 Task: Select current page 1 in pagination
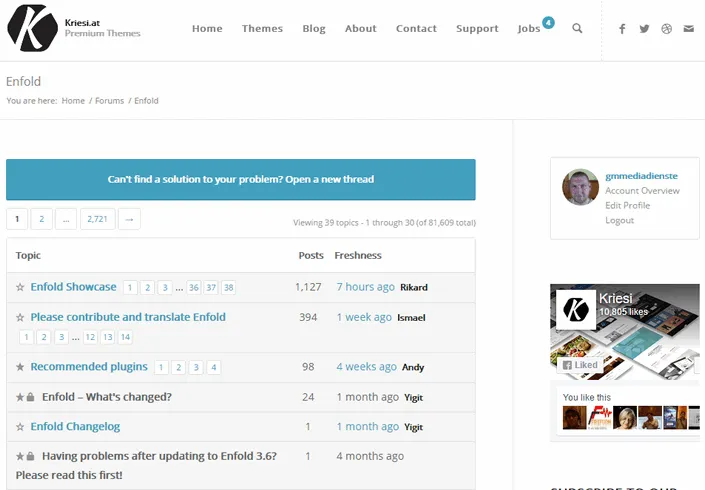coord(17,219)
